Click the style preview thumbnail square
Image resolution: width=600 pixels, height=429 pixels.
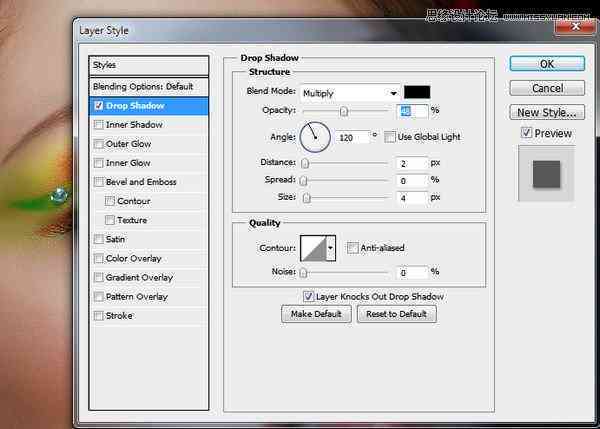pos(546,174)
